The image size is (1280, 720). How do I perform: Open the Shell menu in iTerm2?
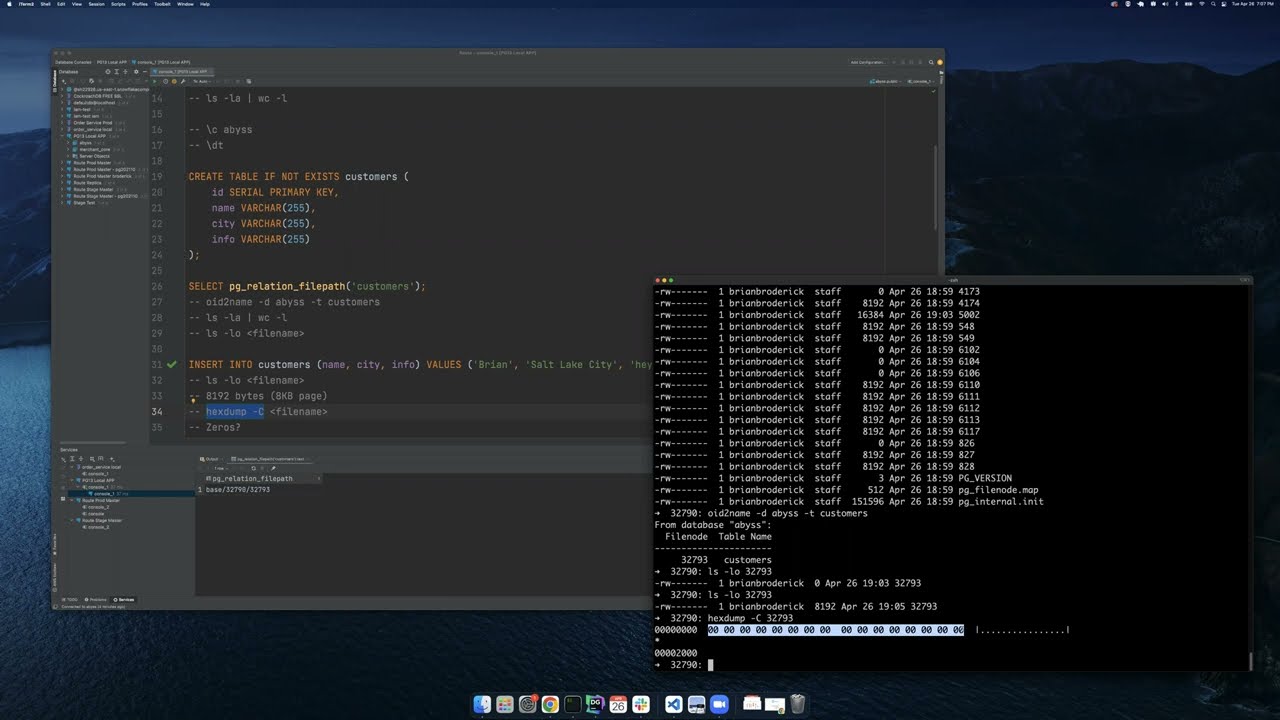pos(45,4)
